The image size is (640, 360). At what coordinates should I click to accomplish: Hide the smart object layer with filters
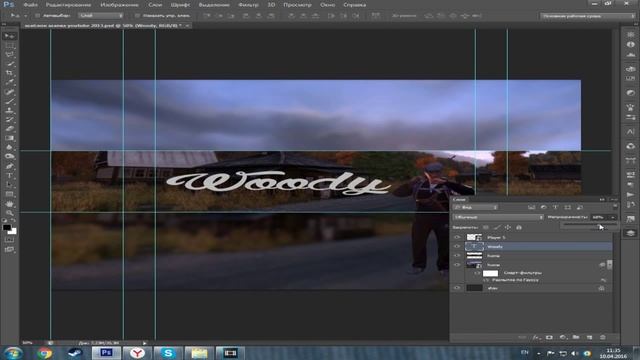click(457, 265)
